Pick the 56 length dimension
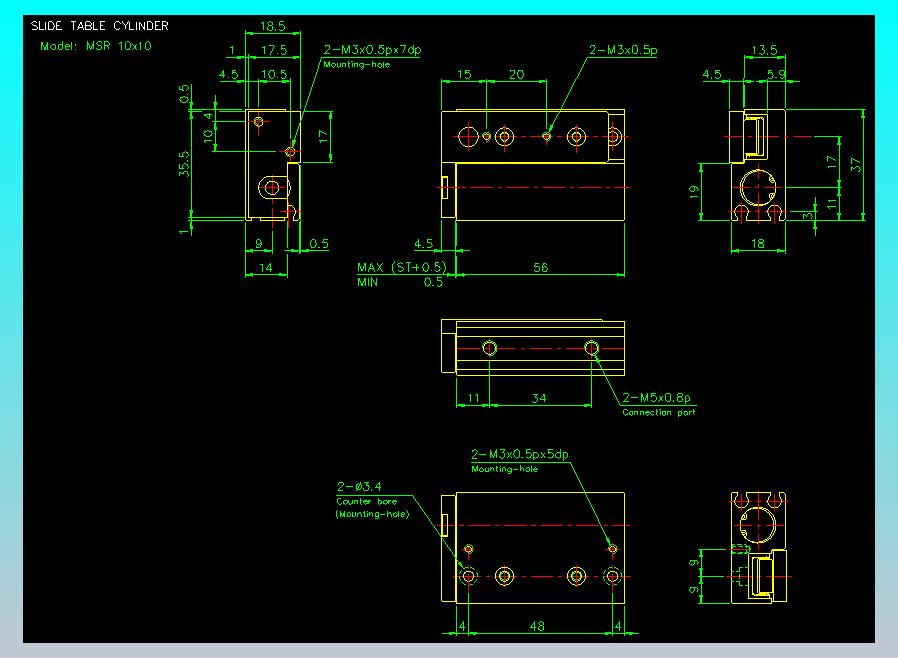 point(541,267)
